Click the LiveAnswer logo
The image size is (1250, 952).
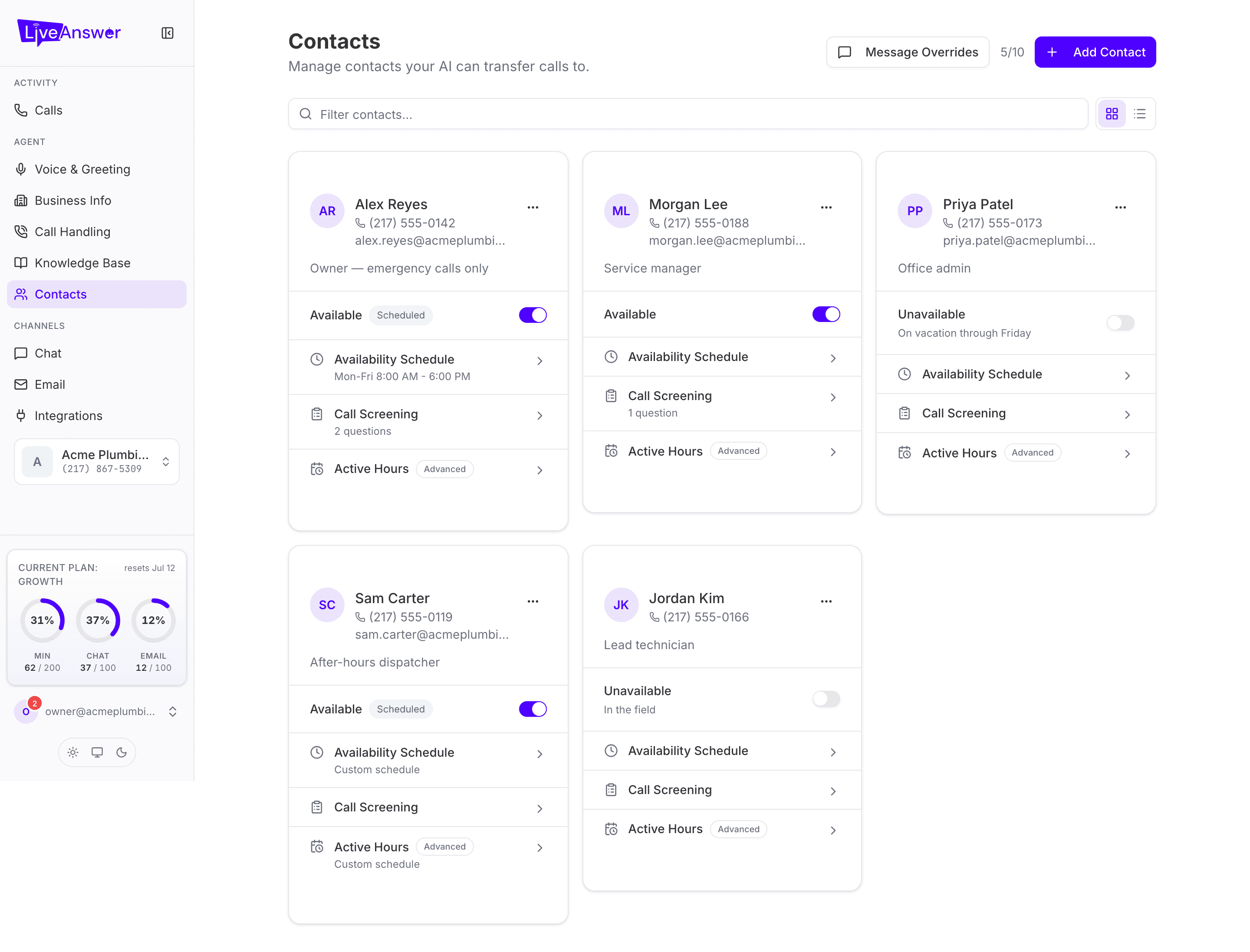click(69, 32)
